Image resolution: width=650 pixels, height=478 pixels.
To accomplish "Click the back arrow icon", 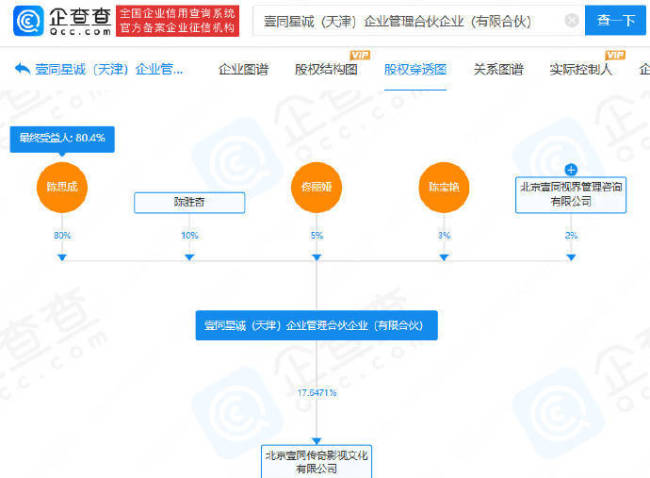I will coord(22,69).
